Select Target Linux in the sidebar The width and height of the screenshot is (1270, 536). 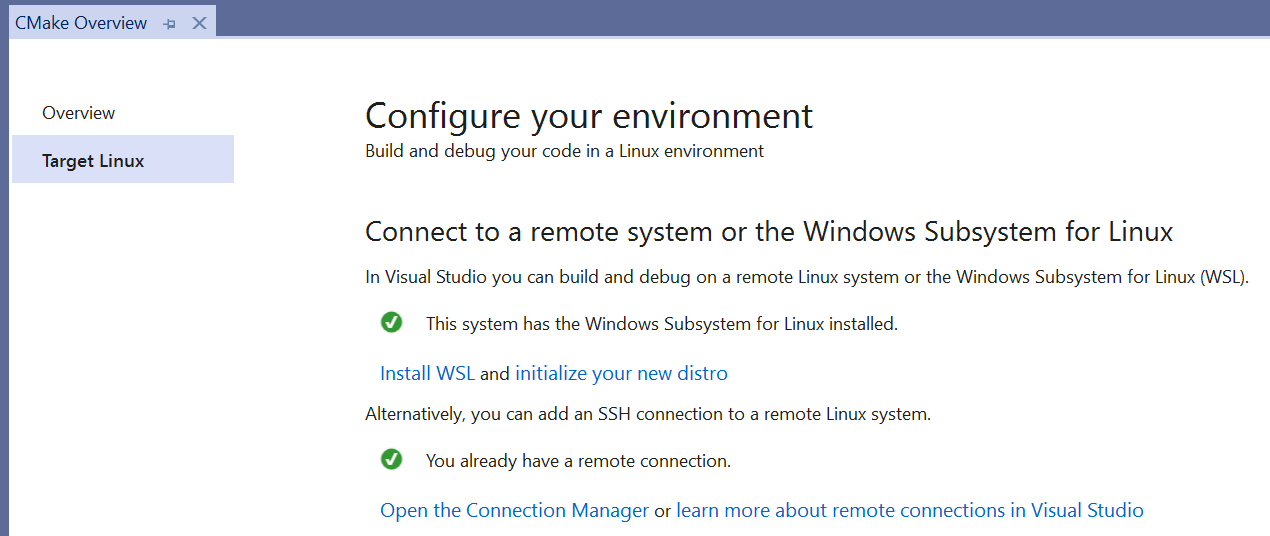click(x=93, y=161)
